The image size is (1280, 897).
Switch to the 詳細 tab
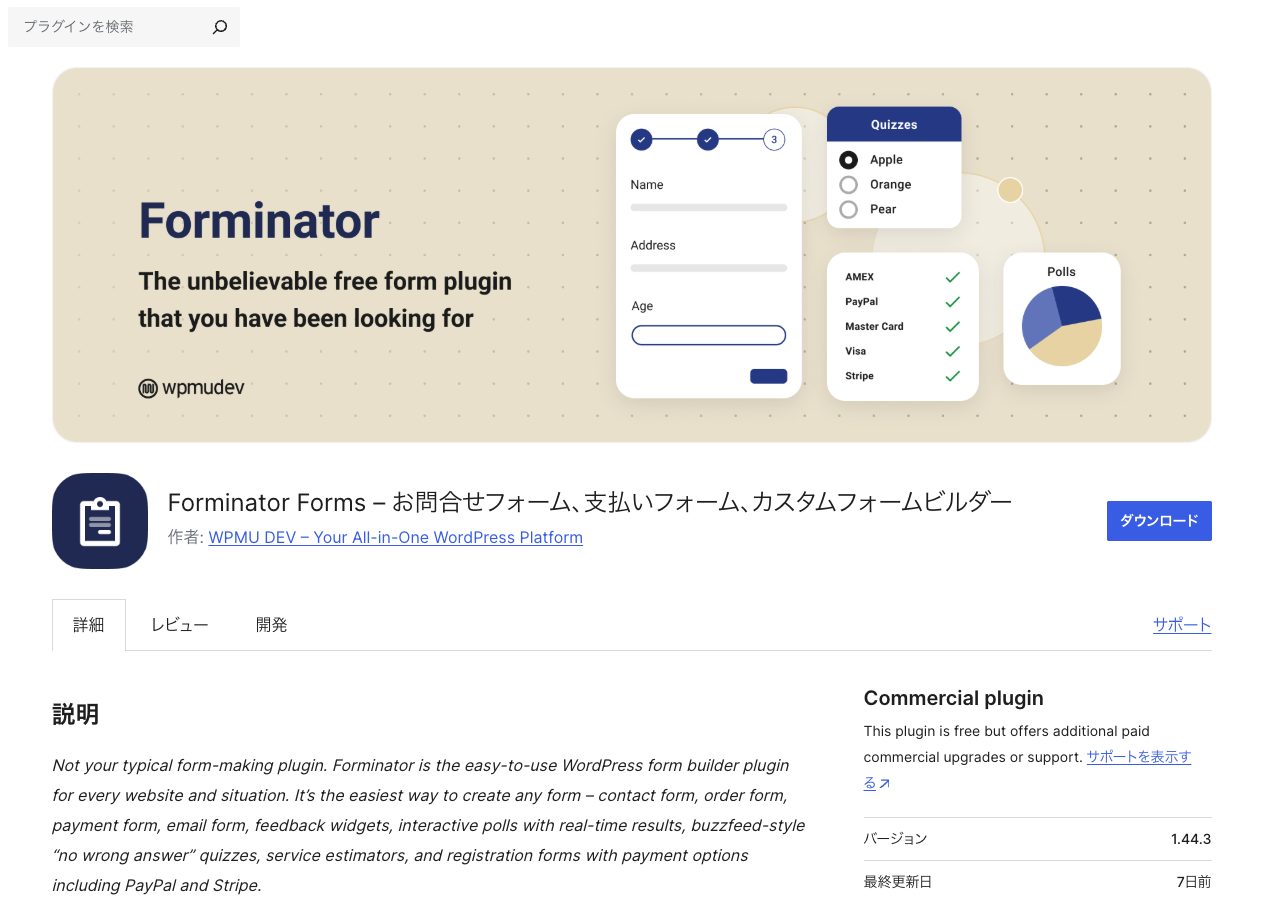coord(89,625)
